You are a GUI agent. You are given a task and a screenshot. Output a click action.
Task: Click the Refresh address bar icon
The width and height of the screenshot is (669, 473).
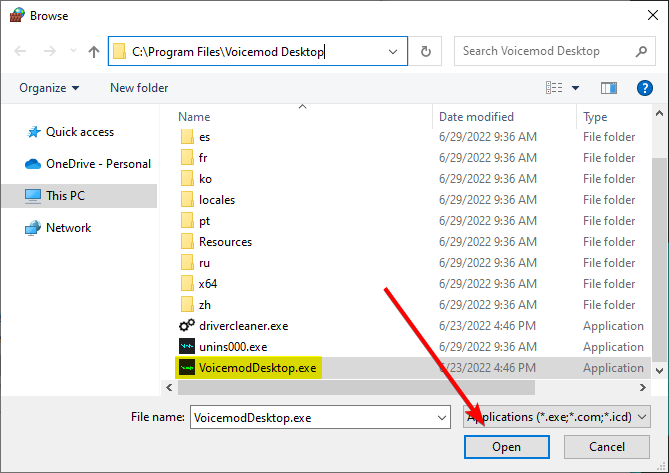coord(426,51)
